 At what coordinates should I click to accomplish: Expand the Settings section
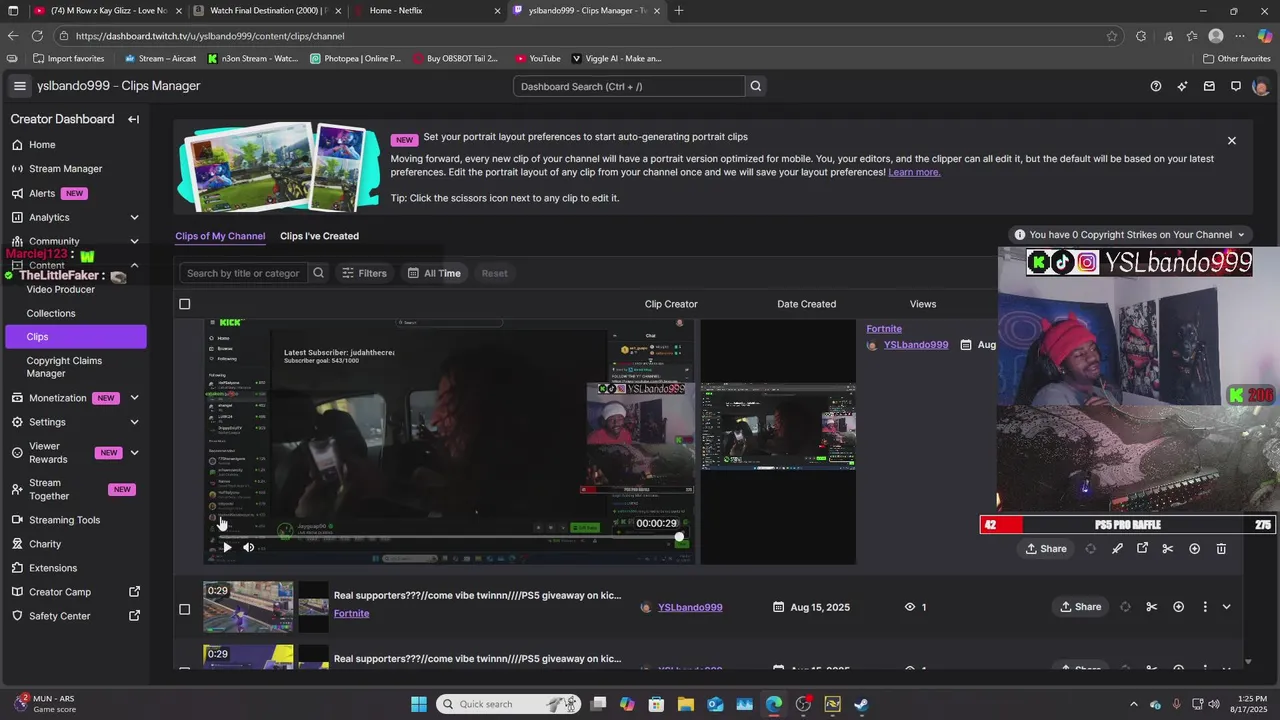(134, 422)
